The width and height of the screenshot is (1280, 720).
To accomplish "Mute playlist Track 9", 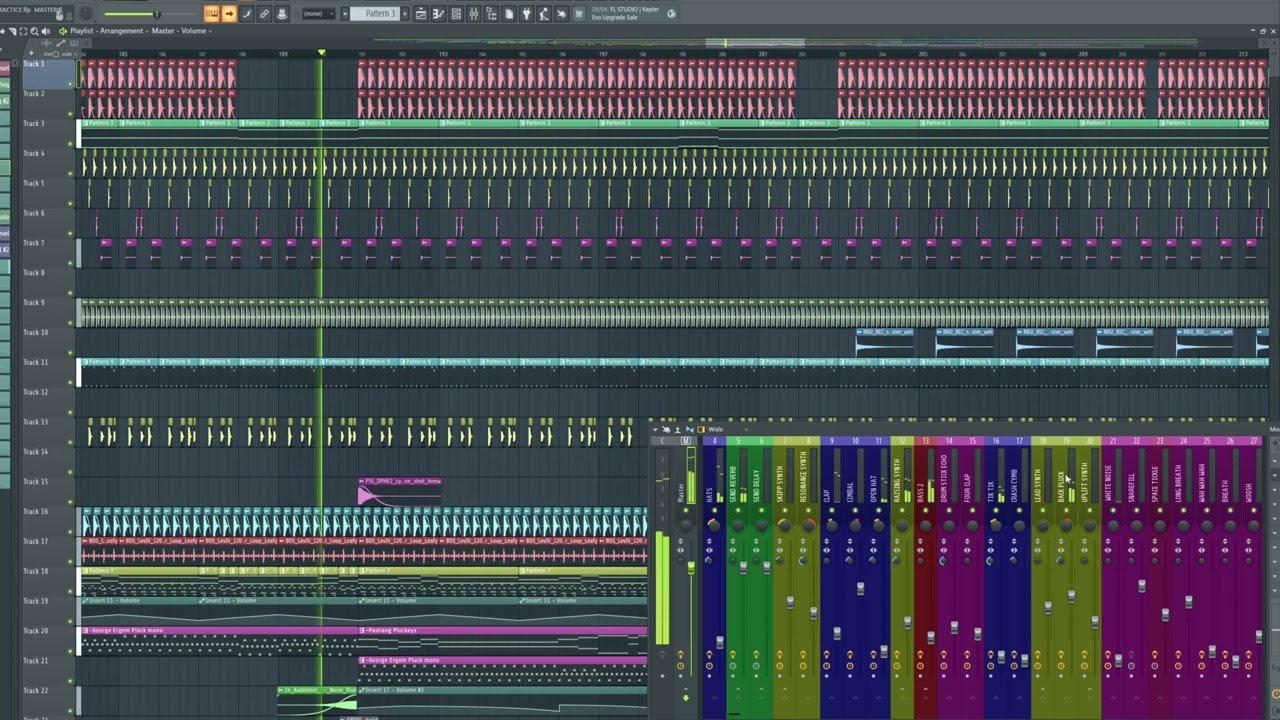I will (x=70, y=322).
